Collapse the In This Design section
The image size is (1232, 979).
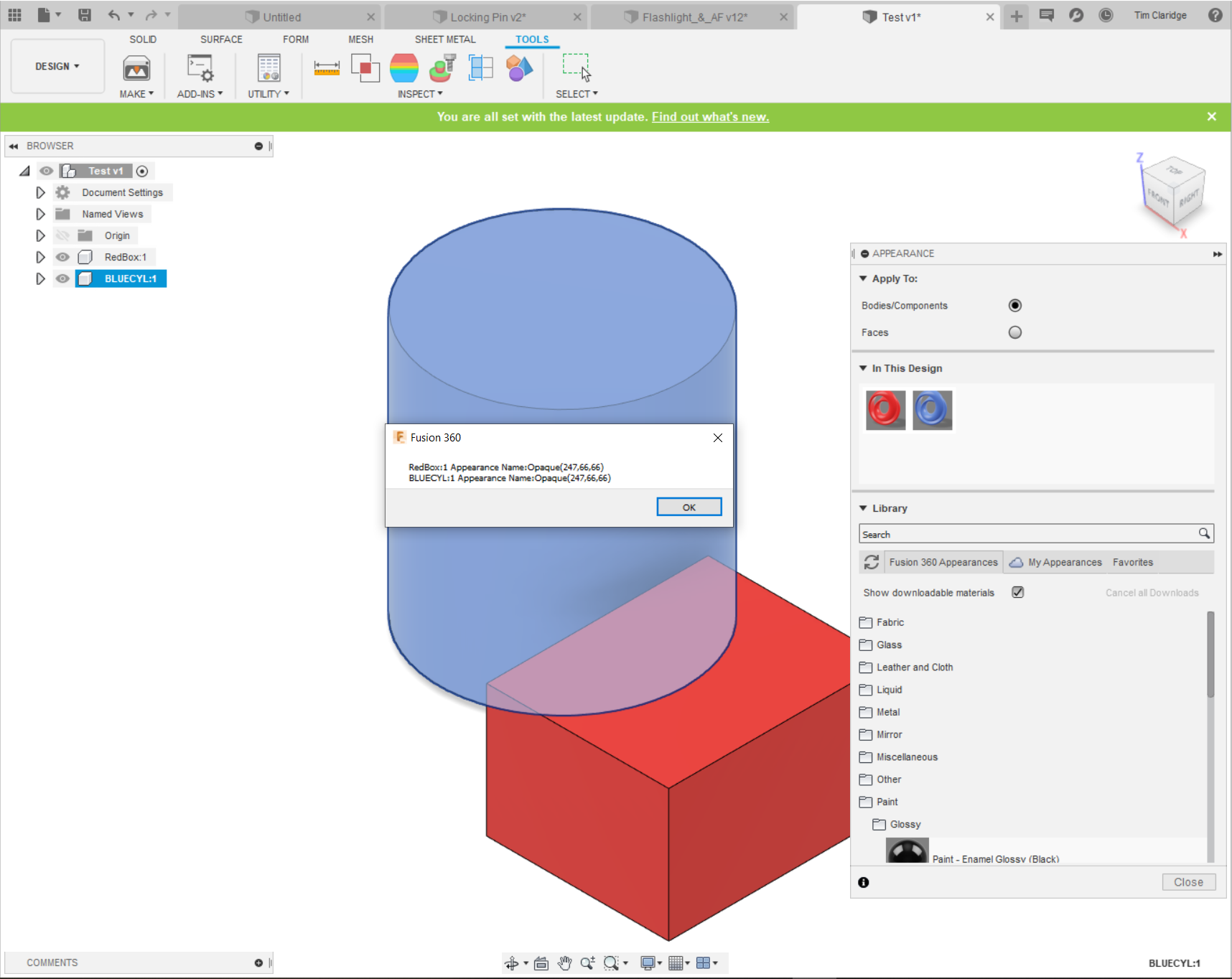(x=863, y=368)
